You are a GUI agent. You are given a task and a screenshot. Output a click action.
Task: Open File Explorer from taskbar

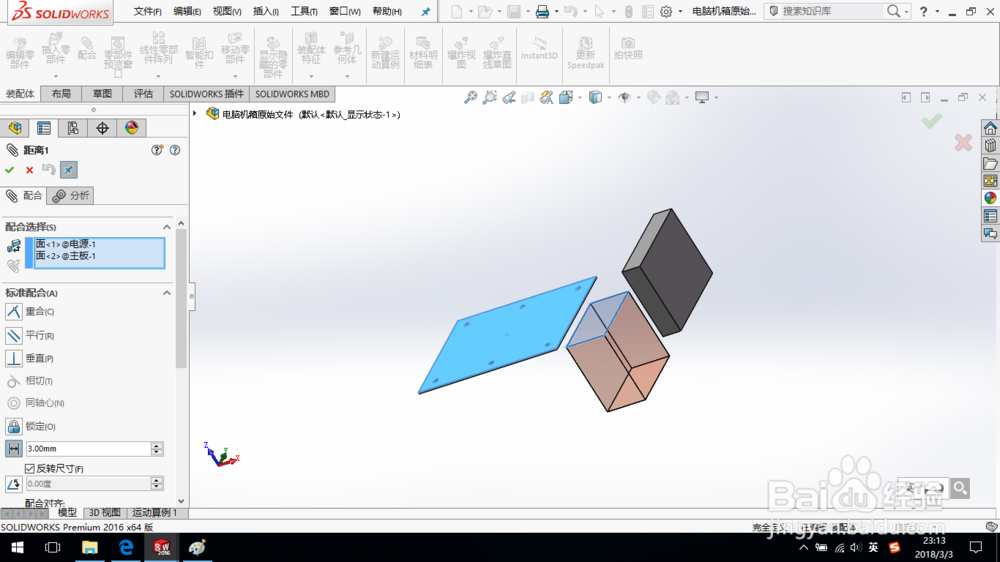(x=89, y=547)
